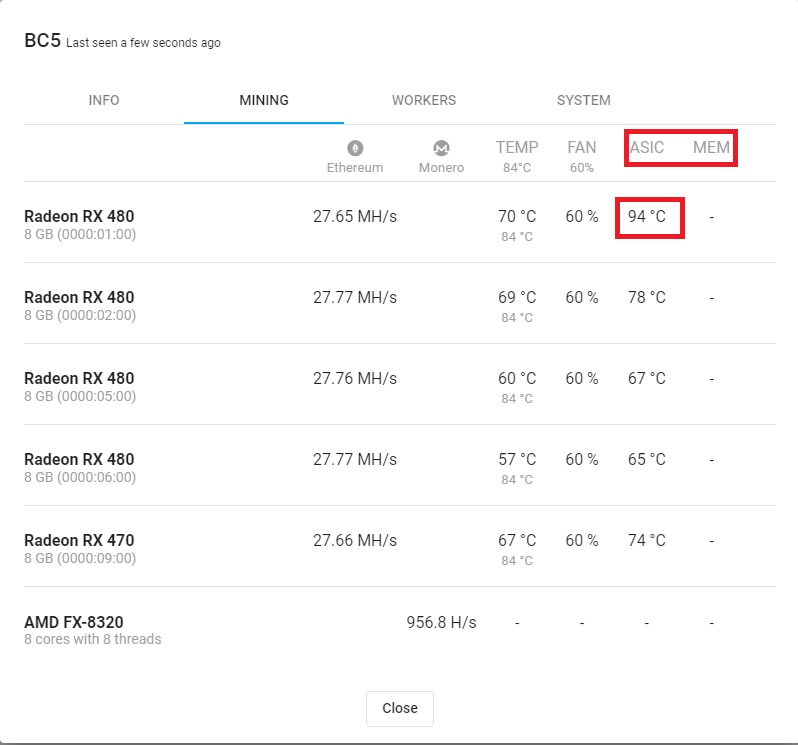The image size is (798, 745).
Task: Switch to the INFO tab
Action: [x=104, y=100]
